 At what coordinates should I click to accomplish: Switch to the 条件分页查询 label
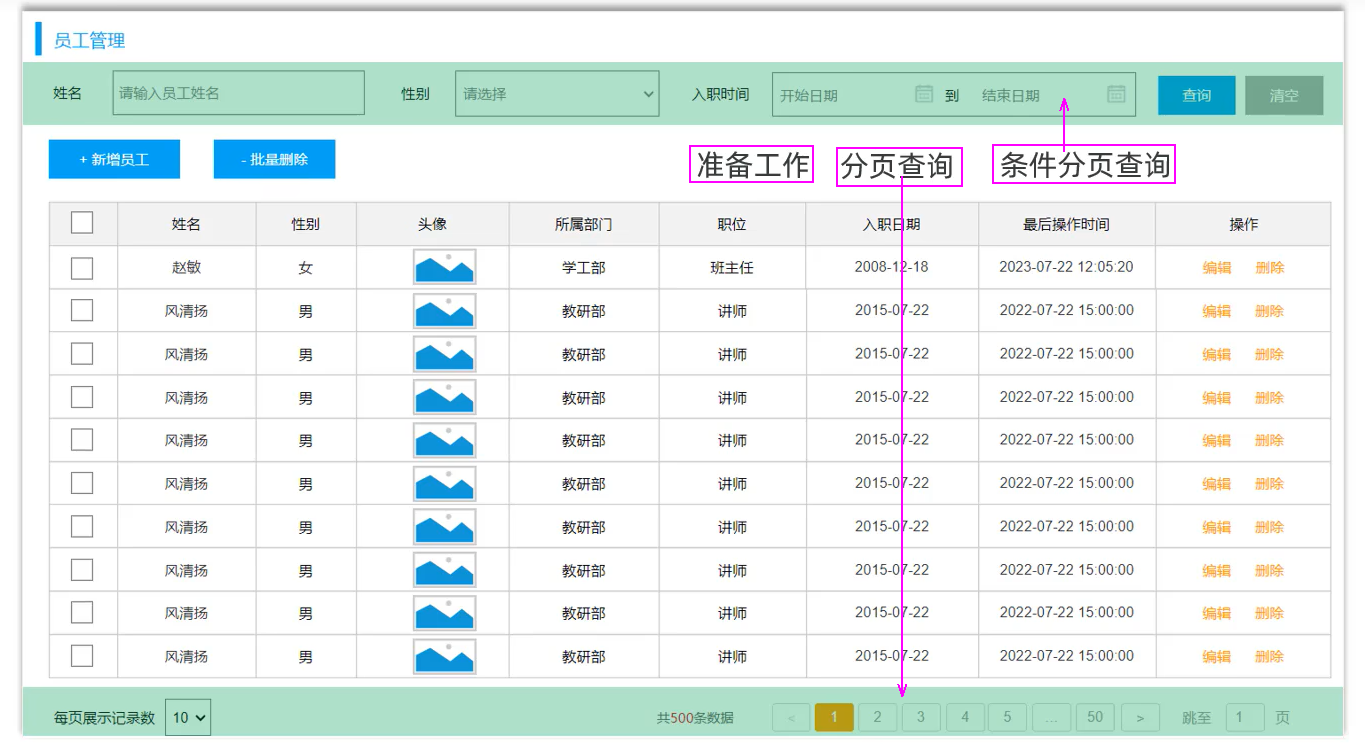point(1084,165)
